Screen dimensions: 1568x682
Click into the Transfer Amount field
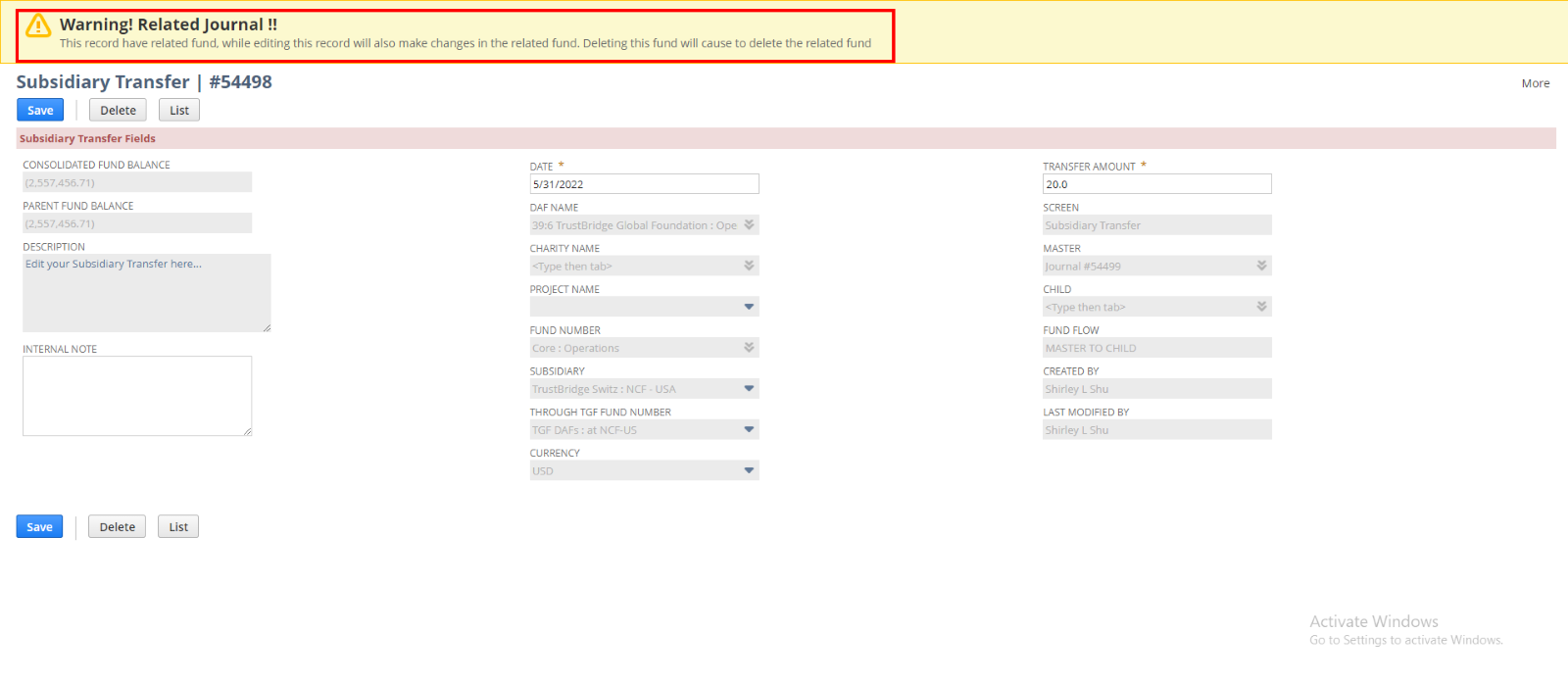coord(1156,184)
